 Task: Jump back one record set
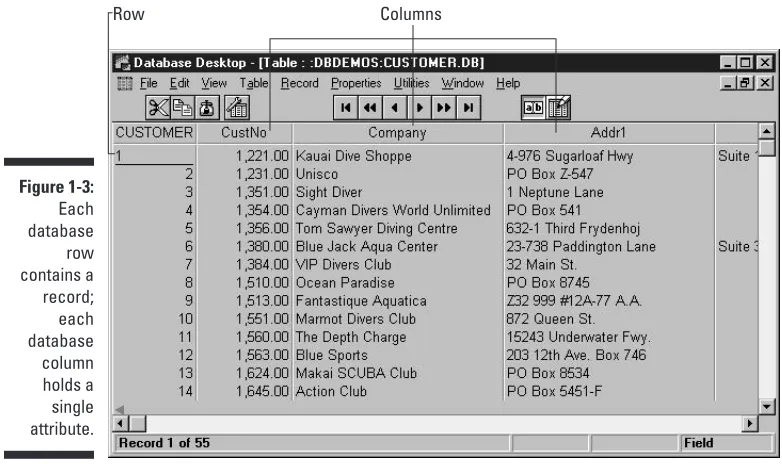370,108
